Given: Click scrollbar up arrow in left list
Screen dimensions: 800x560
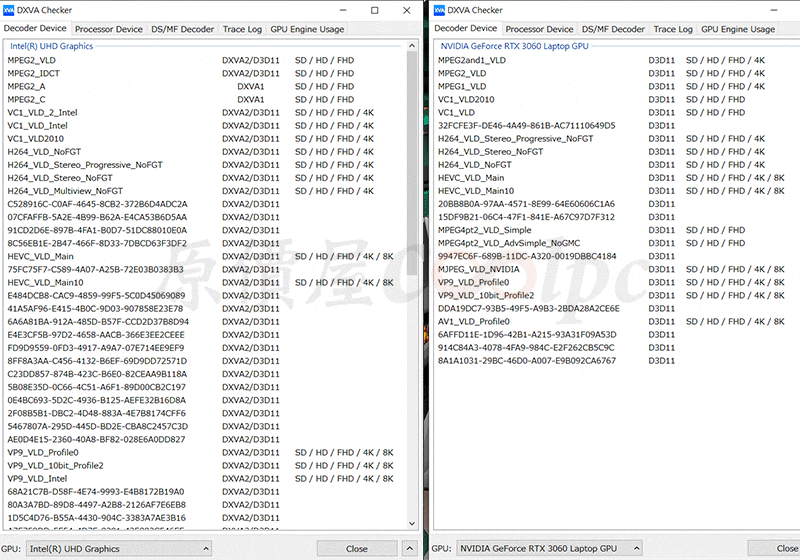Looking at the screenshot, I should (x=412, y=46).
